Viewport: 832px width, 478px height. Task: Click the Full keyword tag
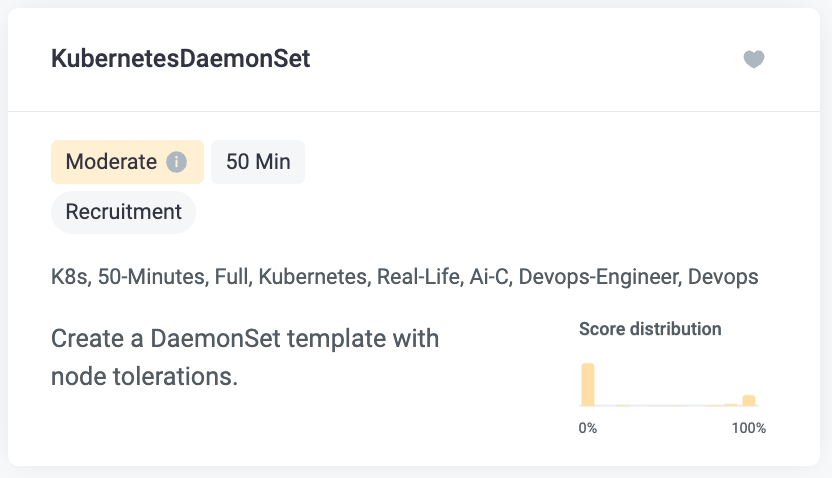(x=233, y=277)
